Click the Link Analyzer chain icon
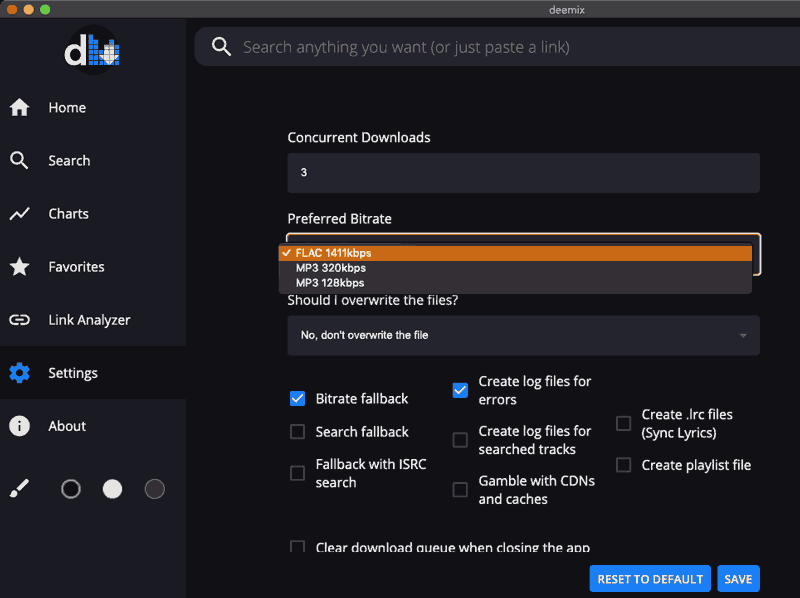The image size is (800, 598). point(19,320)
